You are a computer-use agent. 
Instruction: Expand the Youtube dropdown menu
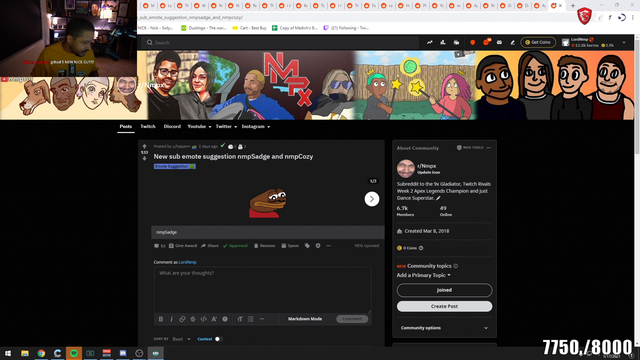pos(199,127)
